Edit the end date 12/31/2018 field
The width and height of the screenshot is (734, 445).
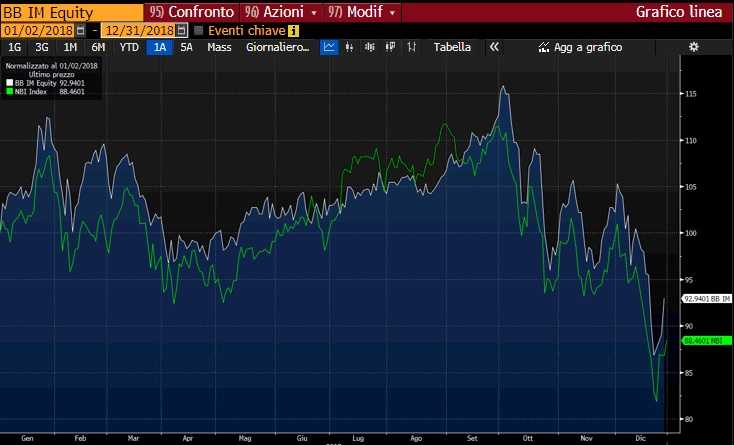pyautogui.click(x=139, y=31)
